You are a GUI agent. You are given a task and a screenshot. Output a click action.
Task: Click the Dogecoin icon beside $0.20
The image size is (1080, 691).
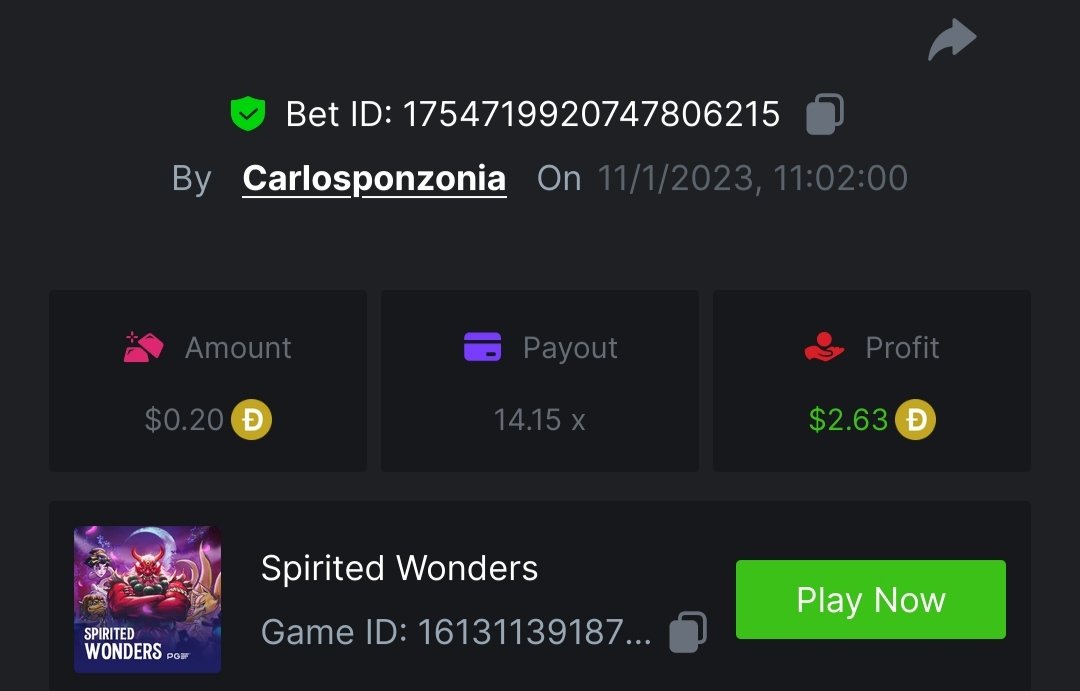coord(252,420)
